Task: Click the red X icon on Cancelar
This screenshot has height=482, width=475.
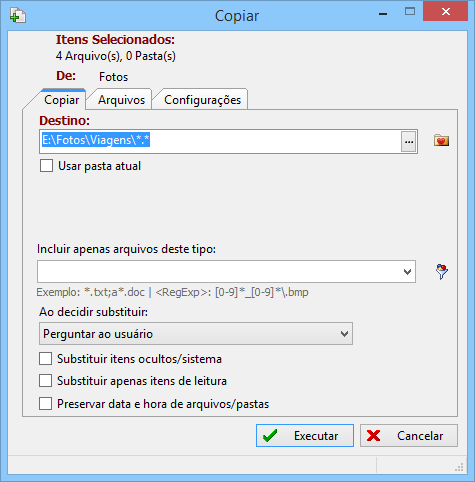Action: [x=373, y=435]
